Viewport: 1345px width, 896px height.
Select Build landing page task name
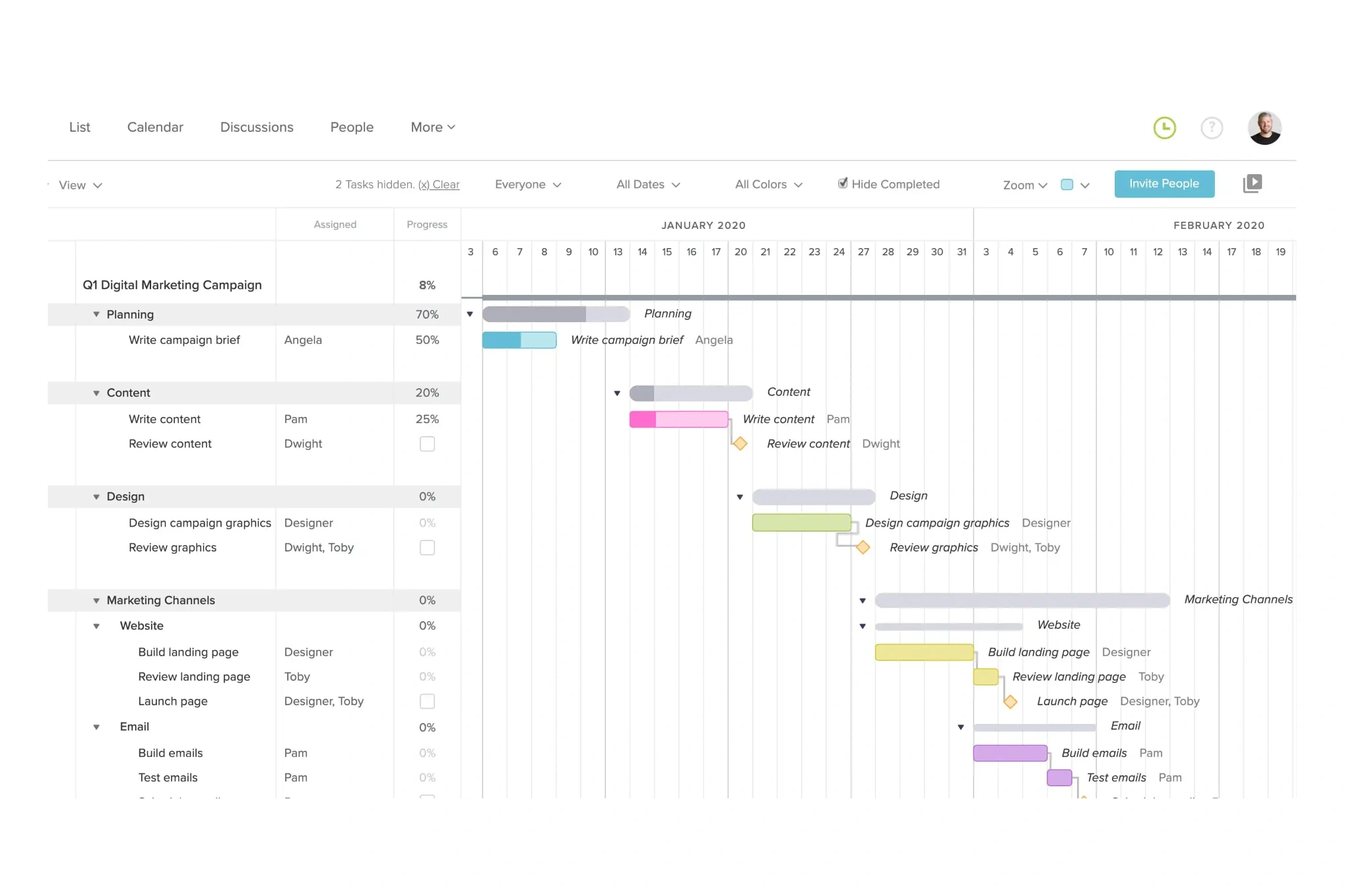188,652
